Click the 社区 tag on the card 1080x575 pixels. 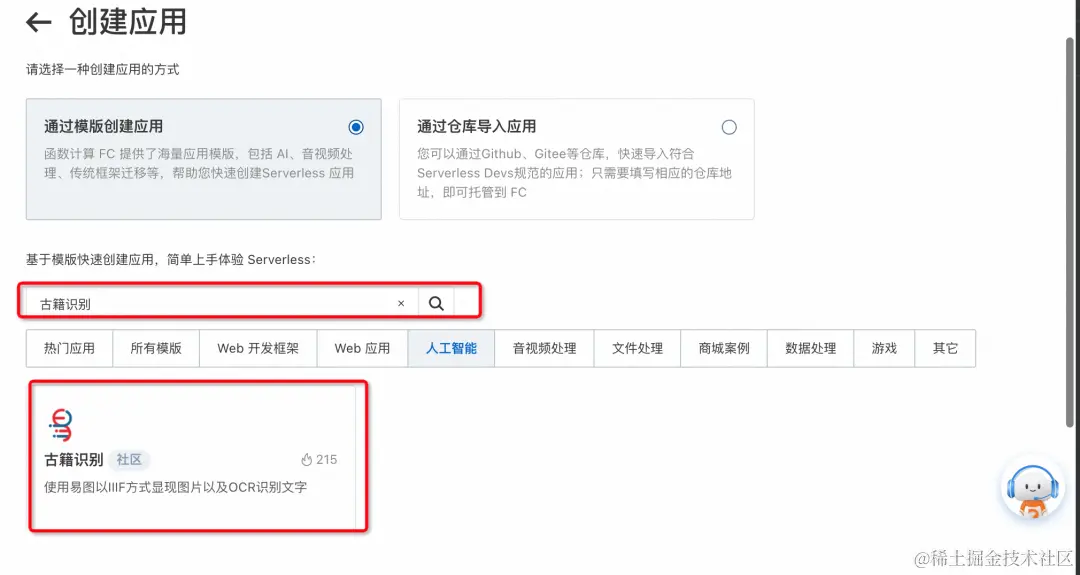coord(129,459)
